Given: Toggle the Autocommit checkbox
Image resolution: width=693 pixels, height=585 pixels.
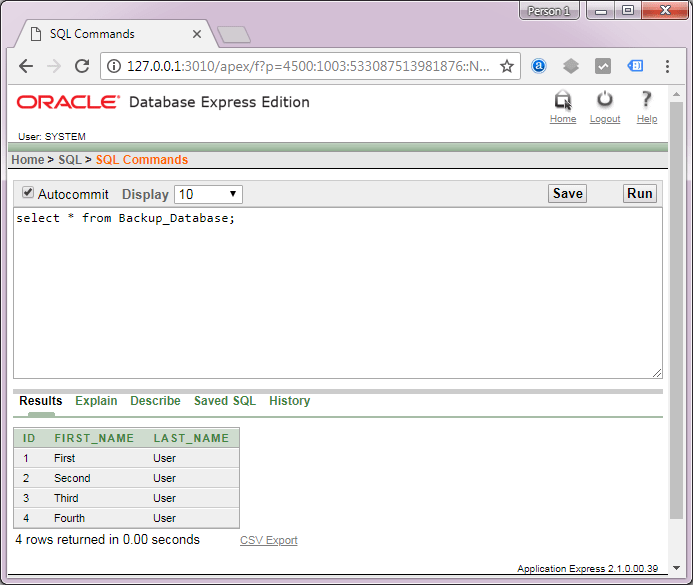Looking at the screenshot, I should point(28,192).
